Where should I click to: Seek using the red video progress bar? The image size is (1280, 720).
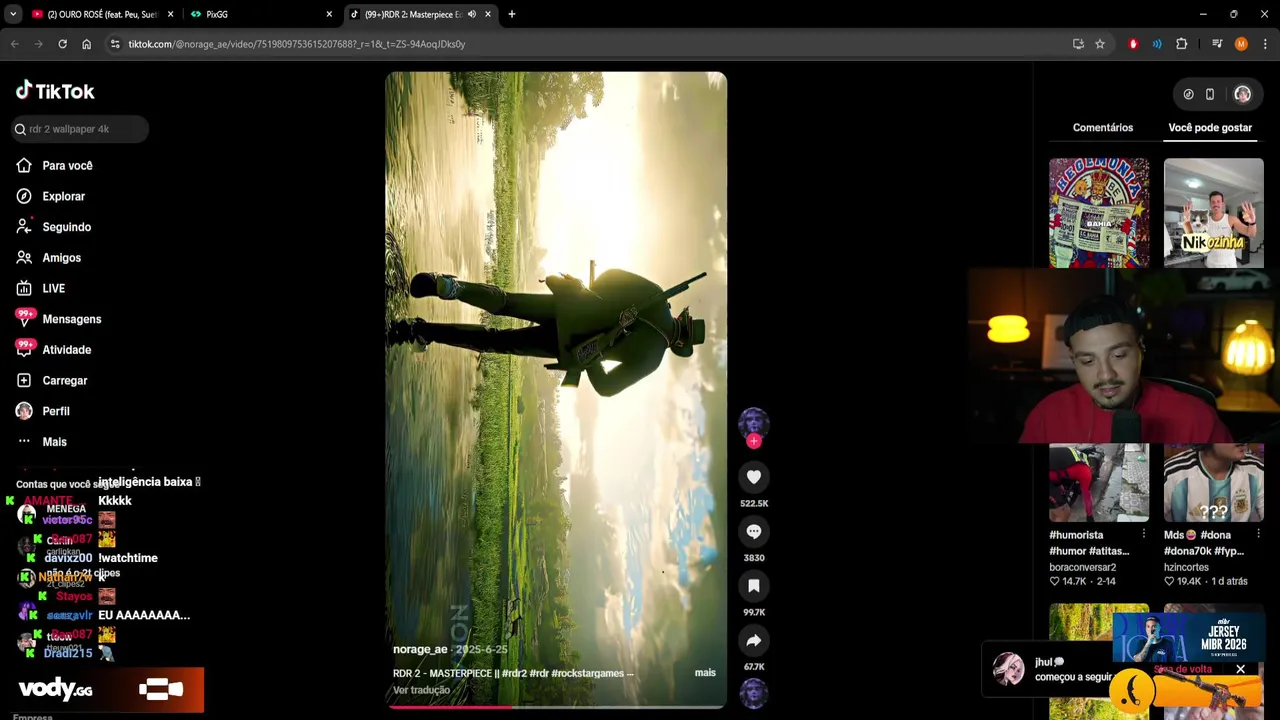(x=556, y=706)
